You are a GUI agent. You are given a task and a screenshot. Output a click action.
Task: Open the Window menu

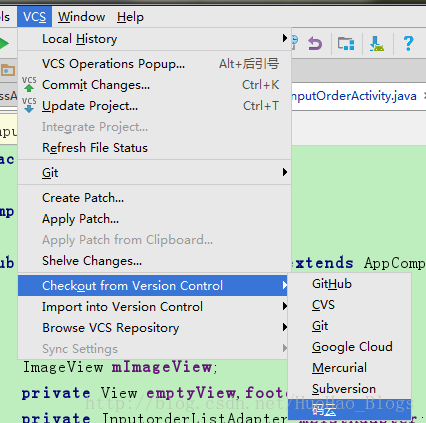click(81, 17)
